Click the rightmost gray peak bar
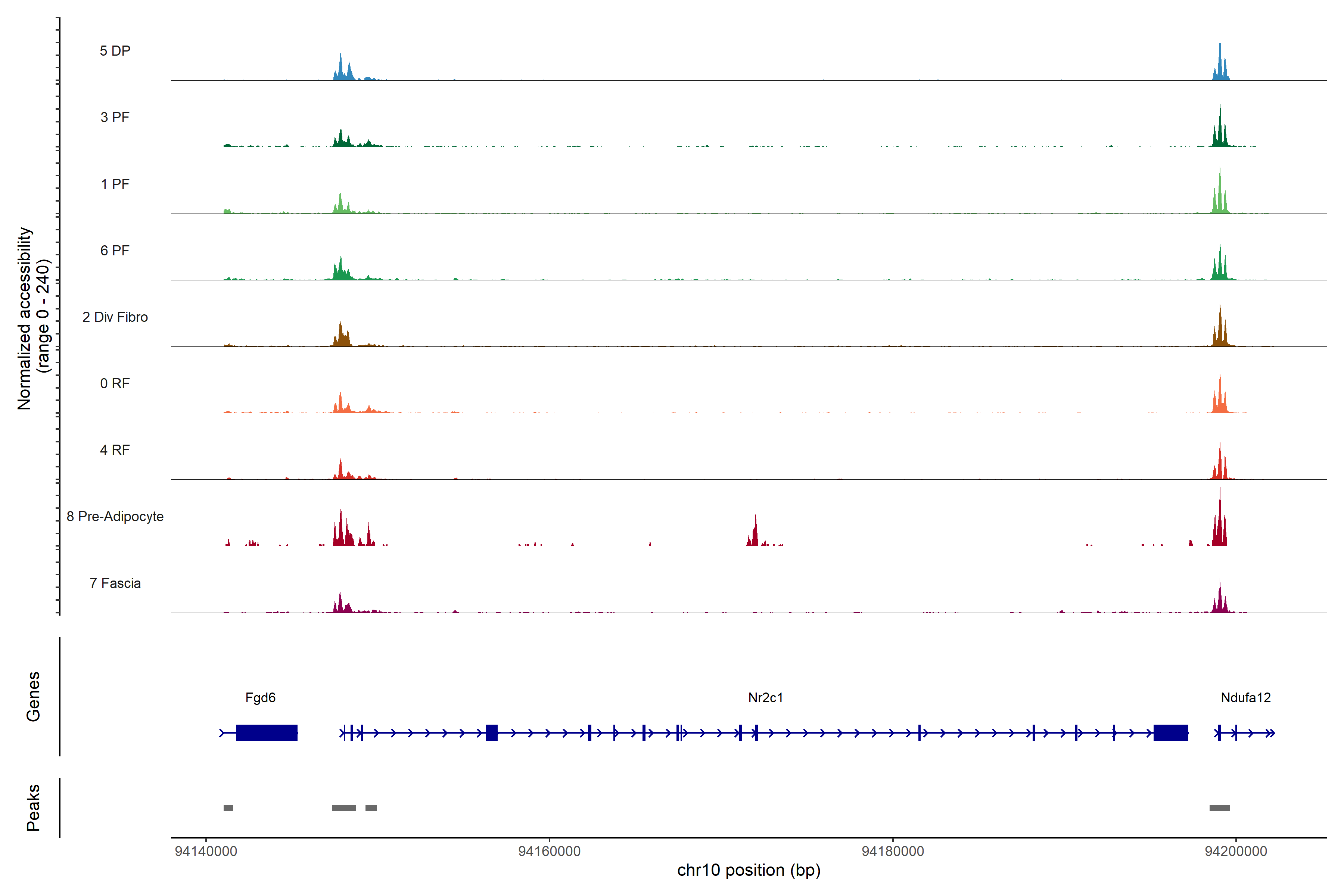This screenshot has height=896, width=1344. click(1219, 808)
